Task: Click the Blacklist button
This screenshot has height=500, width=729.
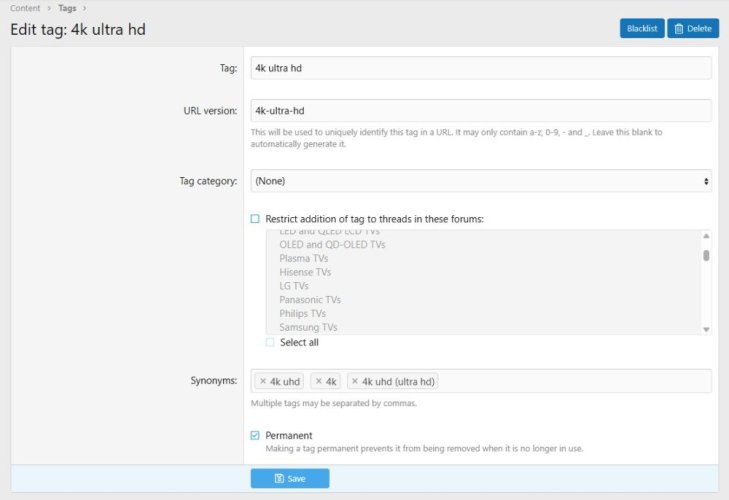Action: (x=641, y=29)
